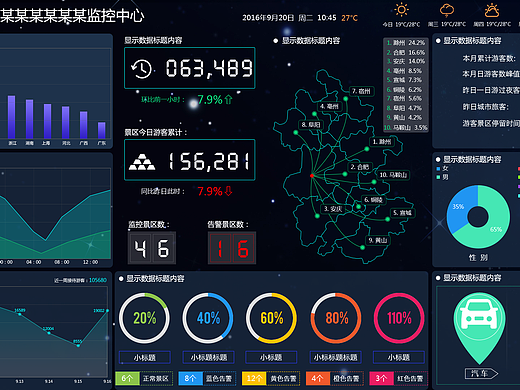Click the history clock icon beside 063,489
Image resolution: width=520 pixels, height=390 pixels.
click(141, 69)
